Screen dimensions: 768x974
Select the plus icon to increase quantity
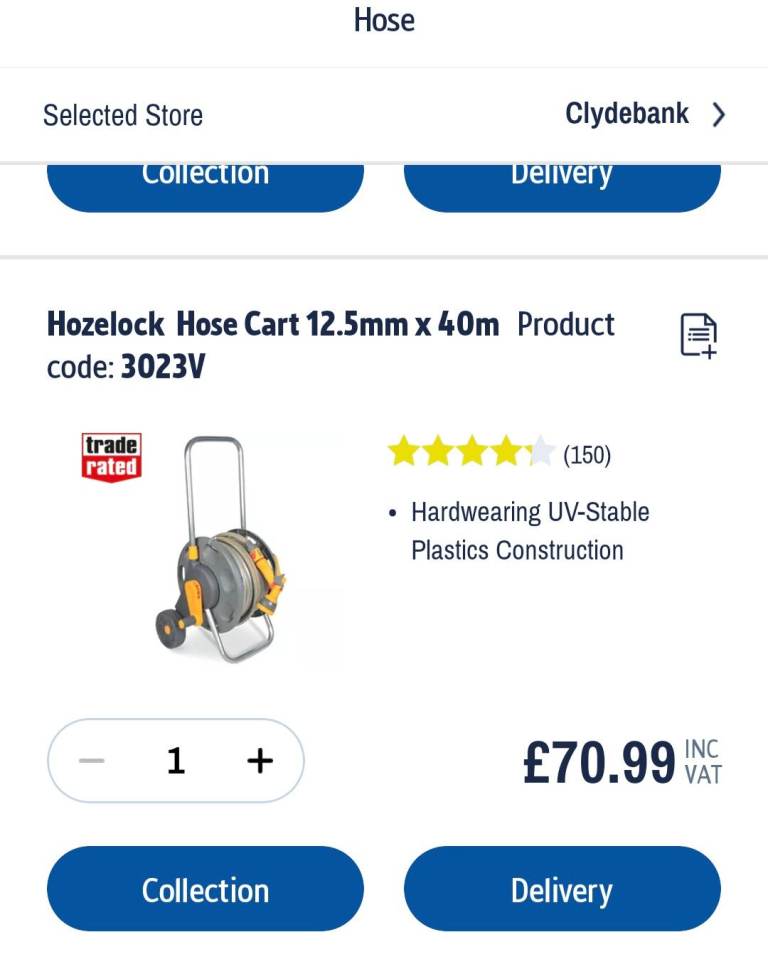tap(259, 760)
